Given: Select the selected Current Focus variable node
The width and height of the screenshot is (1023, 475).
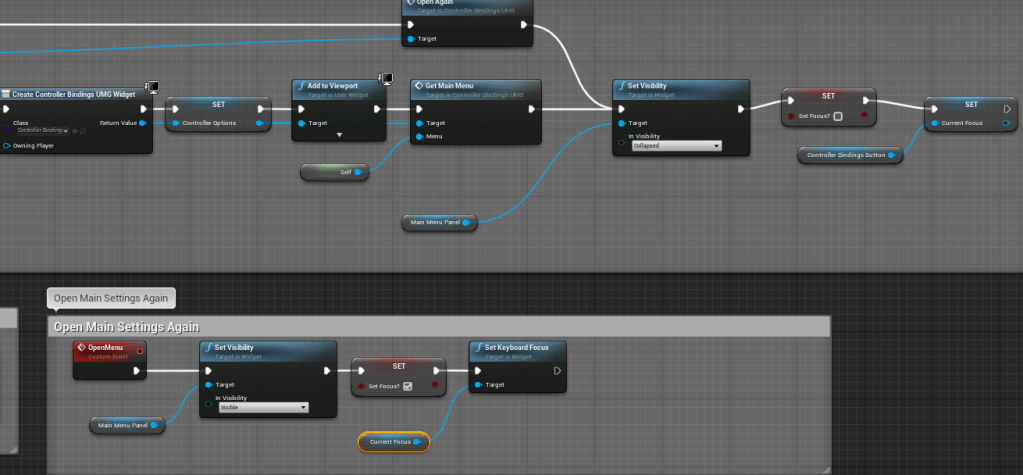Looking at the screenshot, I should point(388,441).
